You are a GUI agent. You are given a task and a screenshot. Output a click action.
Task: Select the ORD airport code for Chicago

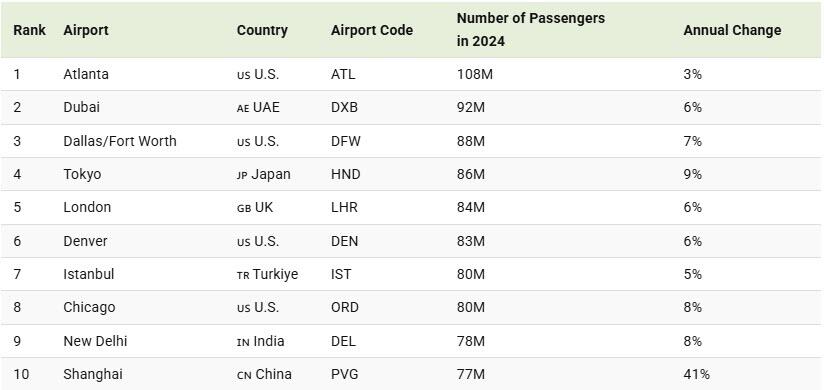point(345,307)
